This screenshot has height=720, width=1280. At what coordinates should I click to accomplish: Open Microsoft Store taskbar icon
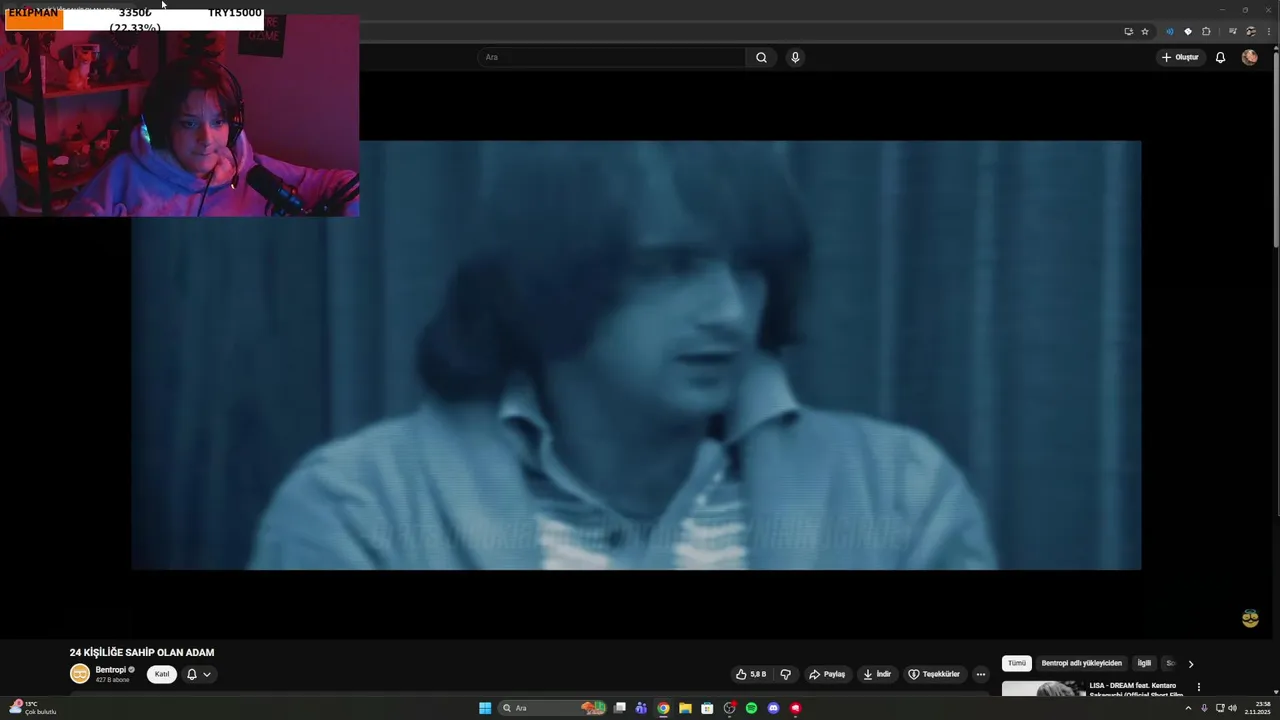pyautogui.click(x=707, y=708)
